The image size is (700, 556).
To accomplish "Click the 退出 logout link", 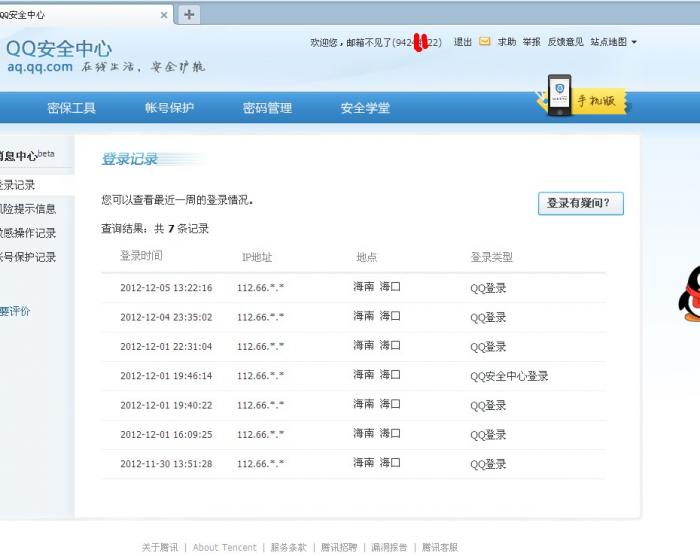I will click(x=462, y=42).
